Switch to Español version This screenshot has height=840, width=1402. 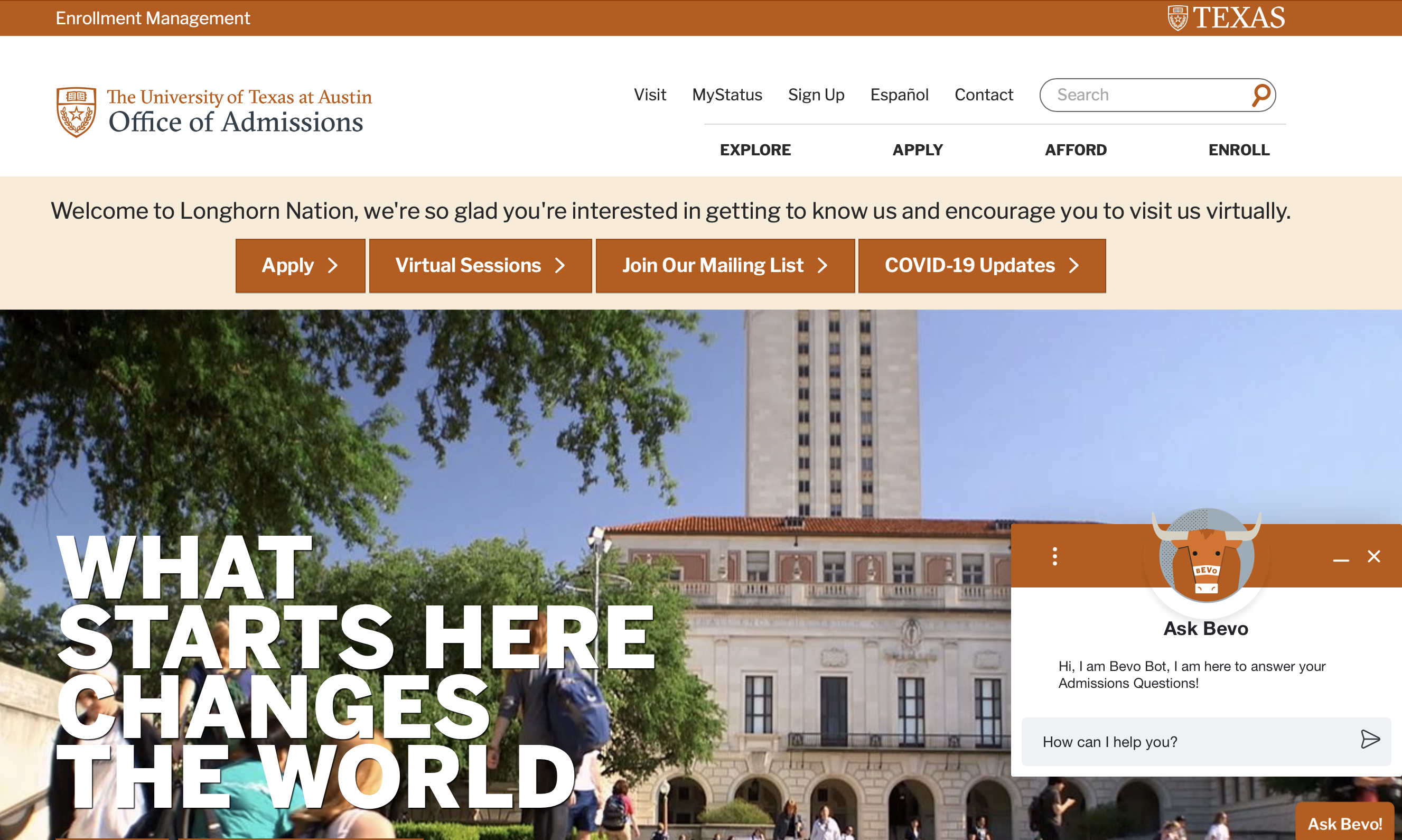point(900,95)
